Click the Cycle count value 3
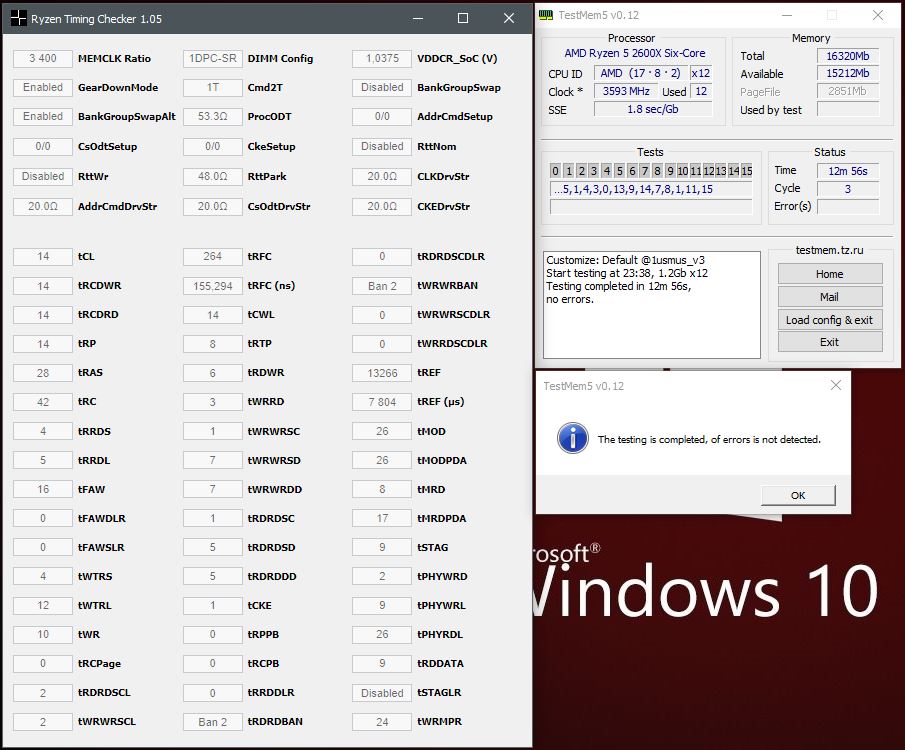Screen dimensions: 905x750 848,189
